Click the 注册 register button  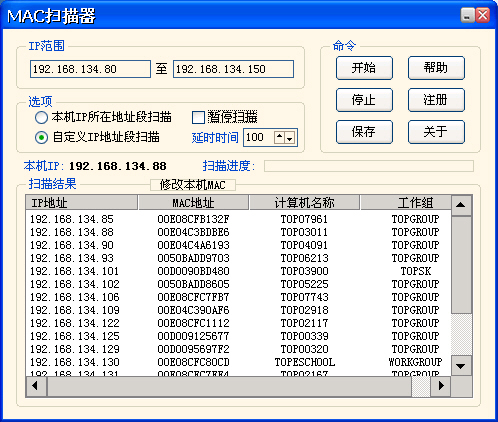pyautogui.click(x=436, y=100)
